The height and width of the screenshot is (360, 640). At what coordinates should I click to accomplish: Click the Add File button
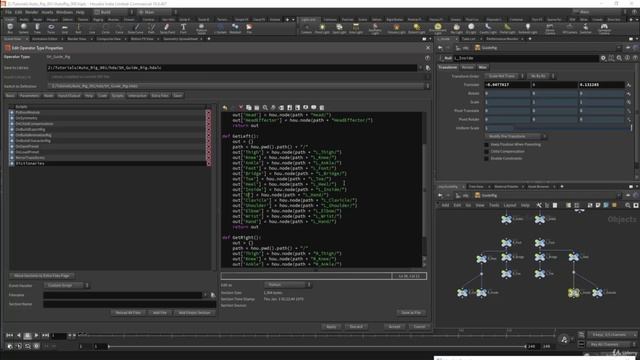click(x=160, y=313)
